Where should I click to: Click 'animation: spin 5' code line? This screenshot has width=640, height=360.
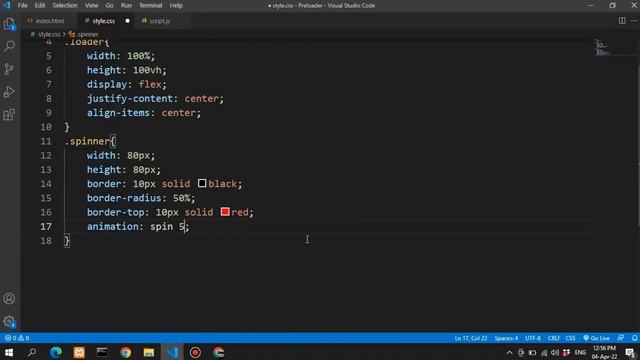click(x=138, y=227)
